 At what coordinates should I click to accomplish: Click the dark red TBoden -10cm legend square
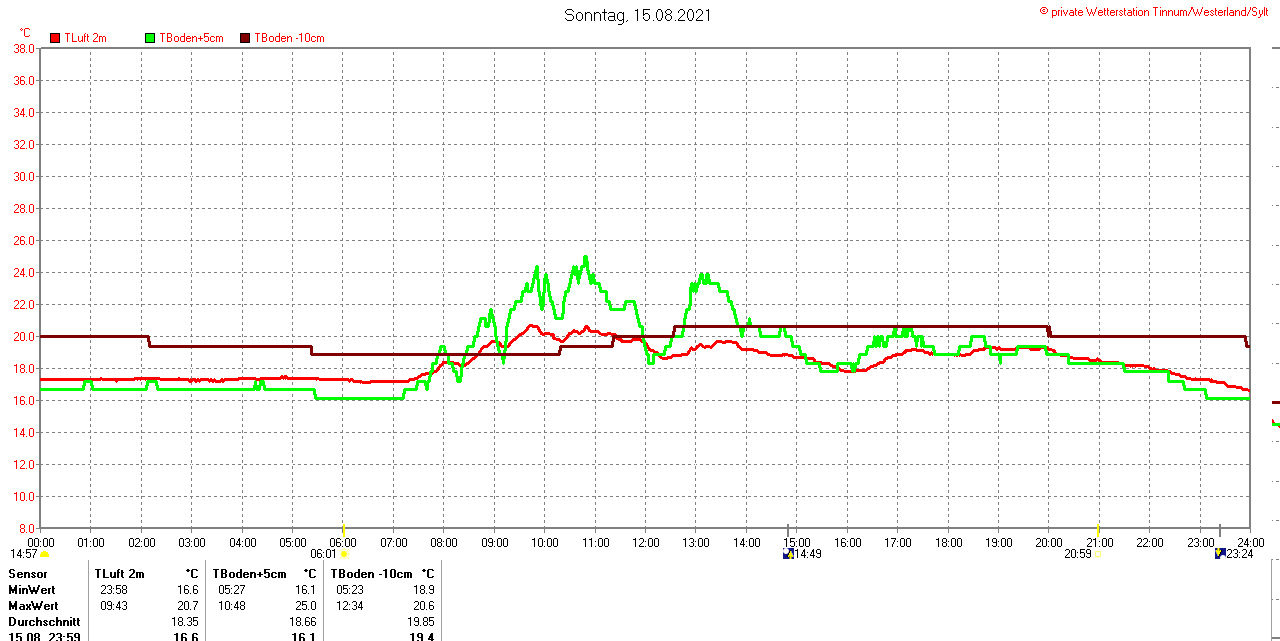(245, 38)
